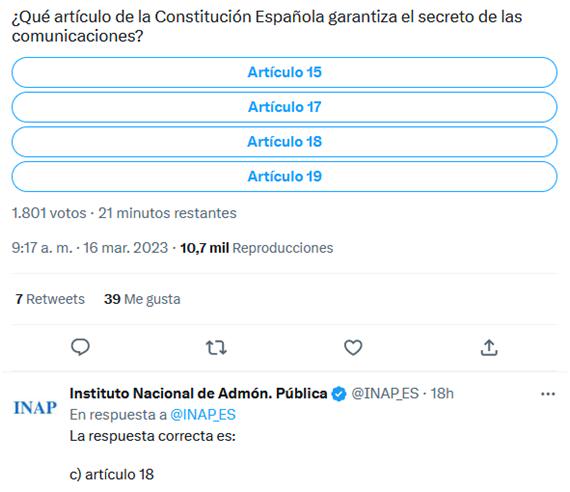Open the 7 Retweets list

click(x=50, y=299)
